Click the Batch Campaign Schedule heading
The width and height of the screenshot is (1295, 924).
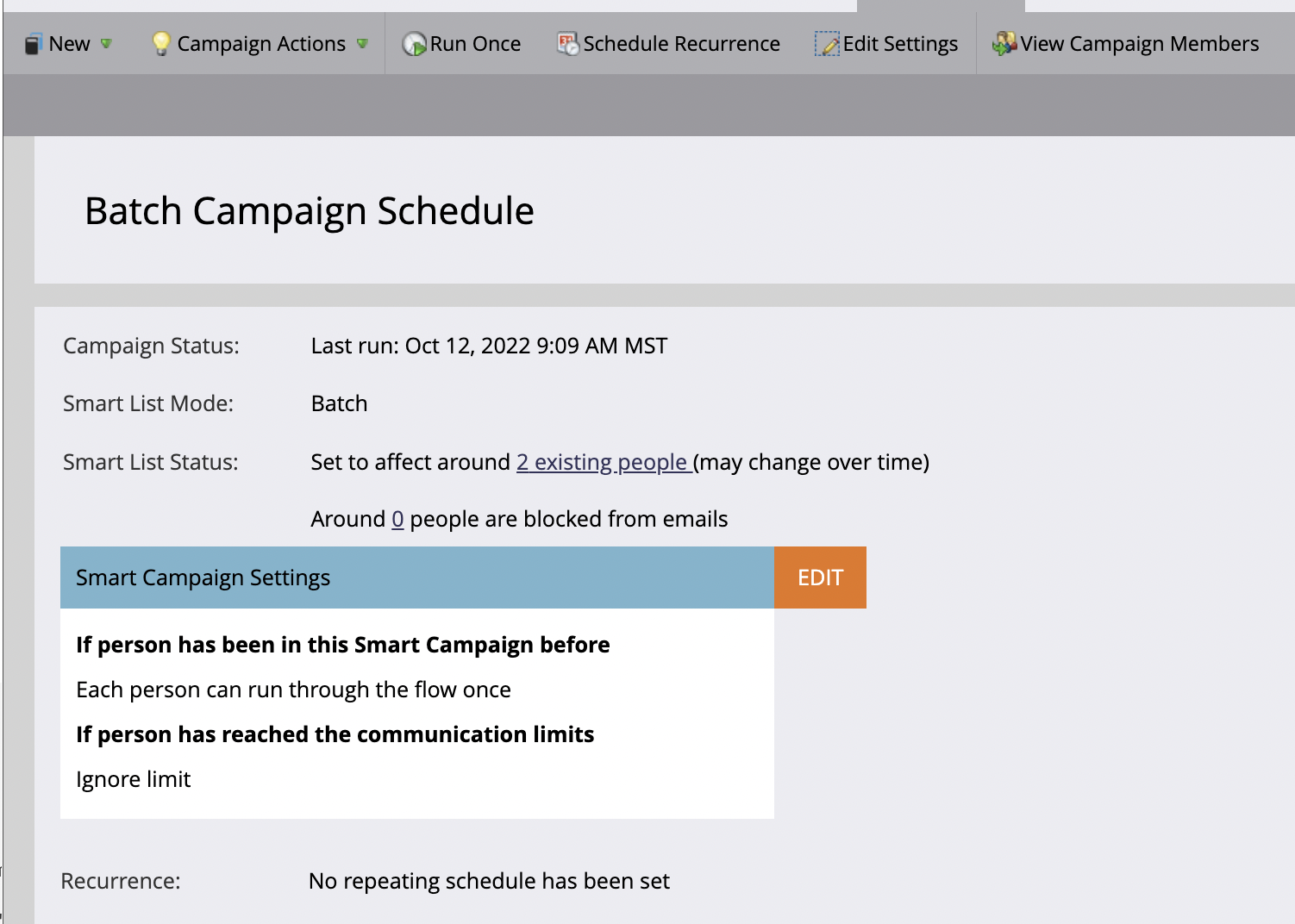pos(310,211)
